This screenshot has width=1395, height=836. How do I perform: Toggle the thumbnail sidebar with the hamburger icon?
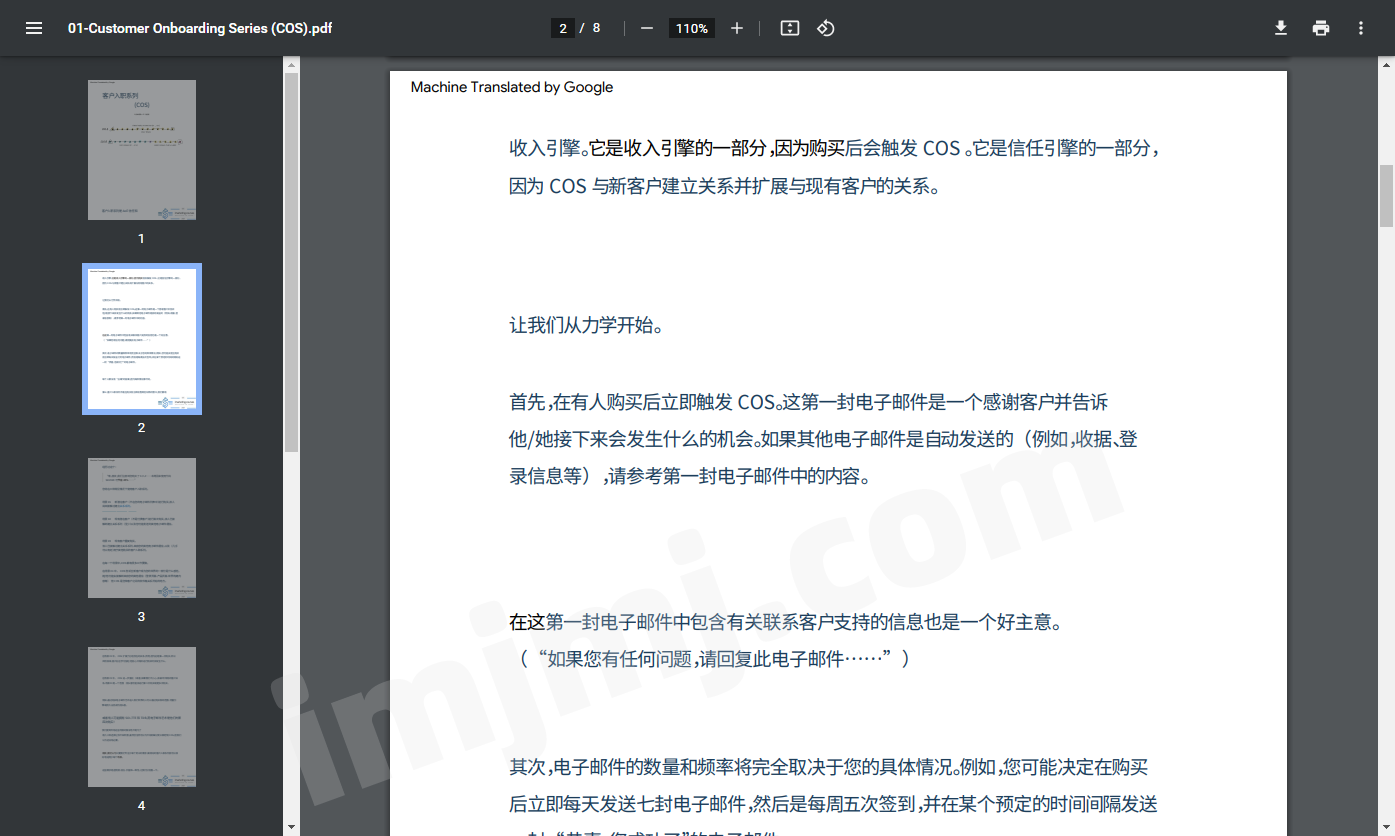(x=34, y=28)
